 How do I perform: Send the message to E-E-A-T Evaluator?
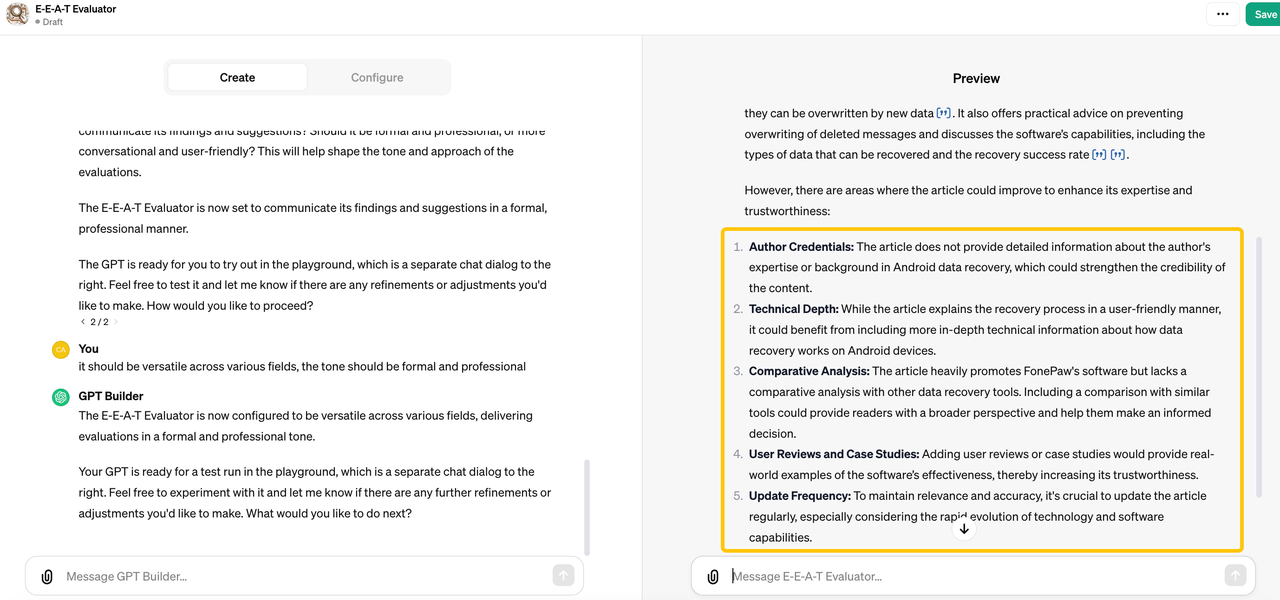(x=1235, y=575)
